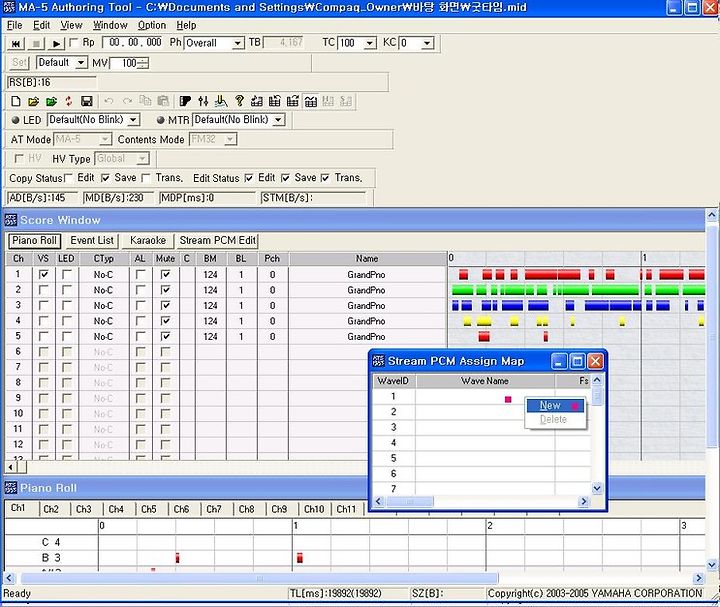The height and width of the screenshot is (607, 720).
Task: Click the green folder import icon
Action: pyautogui.click(x=51, y=101)
